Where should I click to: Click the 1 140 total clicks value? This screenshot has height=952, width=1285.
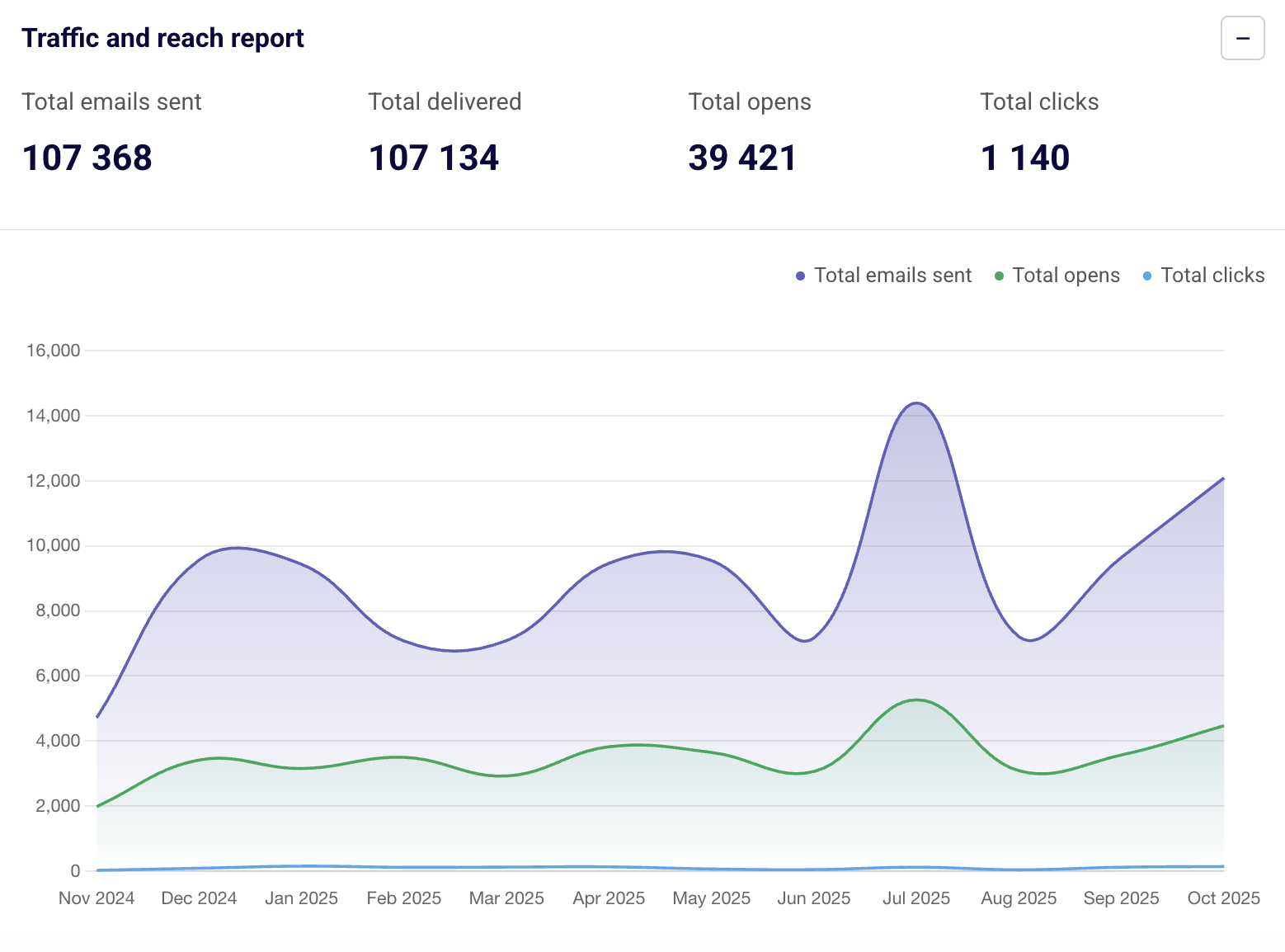(1025, 158)
